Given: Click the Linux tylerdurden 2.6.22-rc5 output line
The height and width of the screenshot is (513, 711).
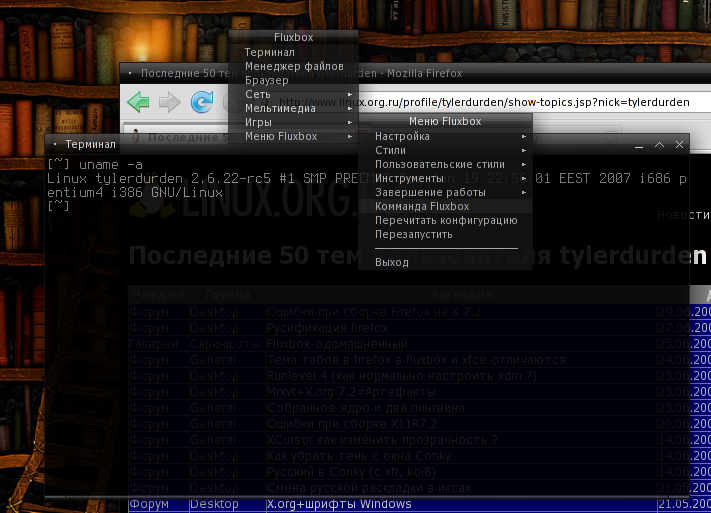Looking at the screenshot, I should (366, 179).
